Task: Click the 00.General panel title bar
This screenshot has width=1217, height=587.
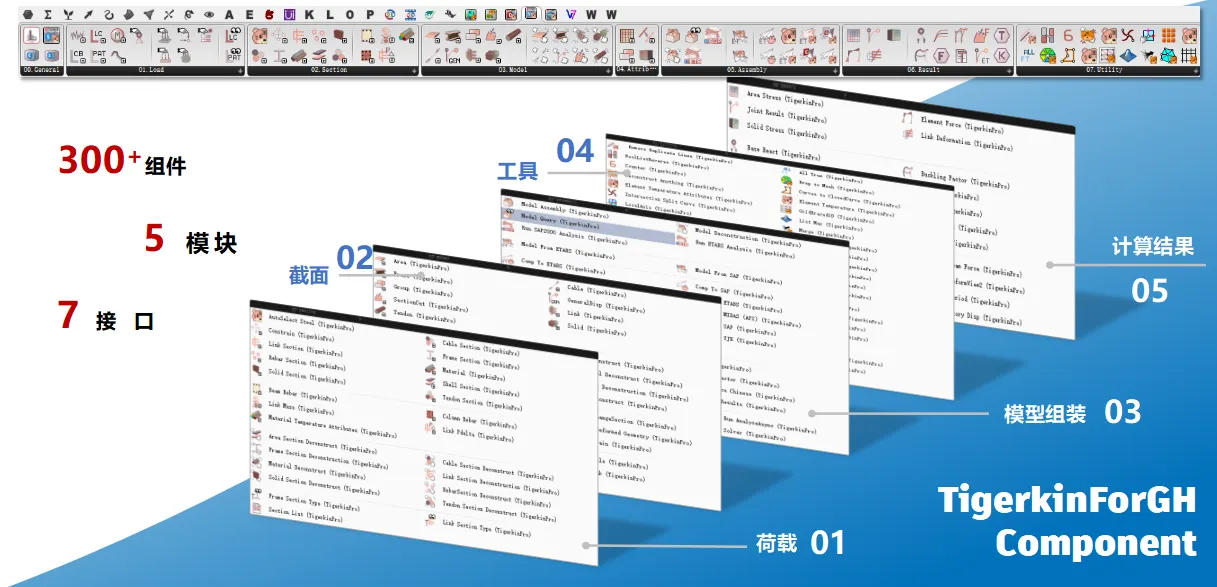Action: [x=41, y=70]
